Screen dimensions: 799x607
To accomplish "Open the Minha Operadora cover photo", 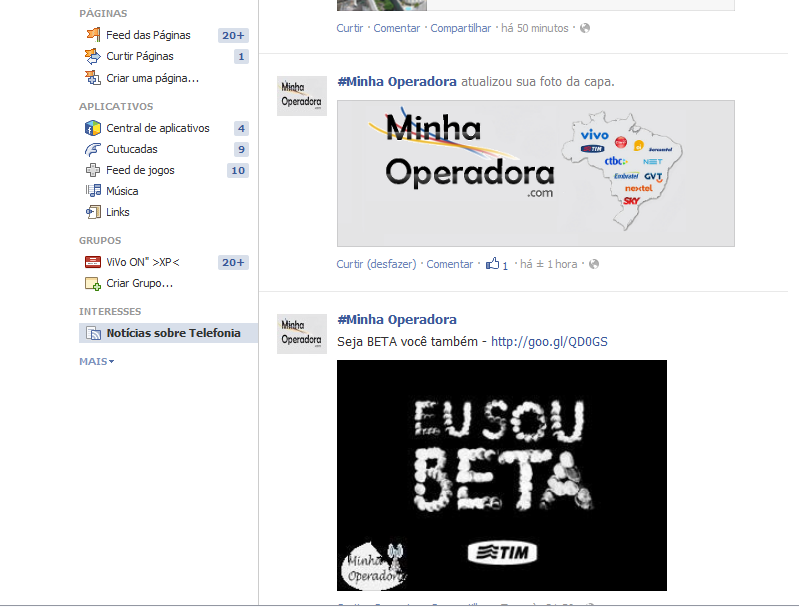I will point(535,173).
